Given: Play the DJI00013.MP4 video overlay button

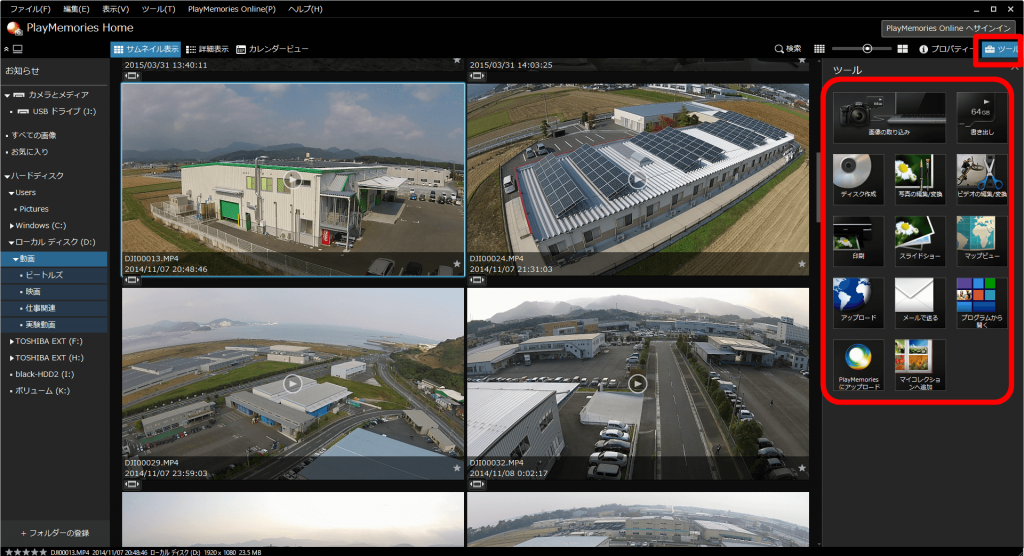Looking at the screenshot, I should click(x=293, y=180).
